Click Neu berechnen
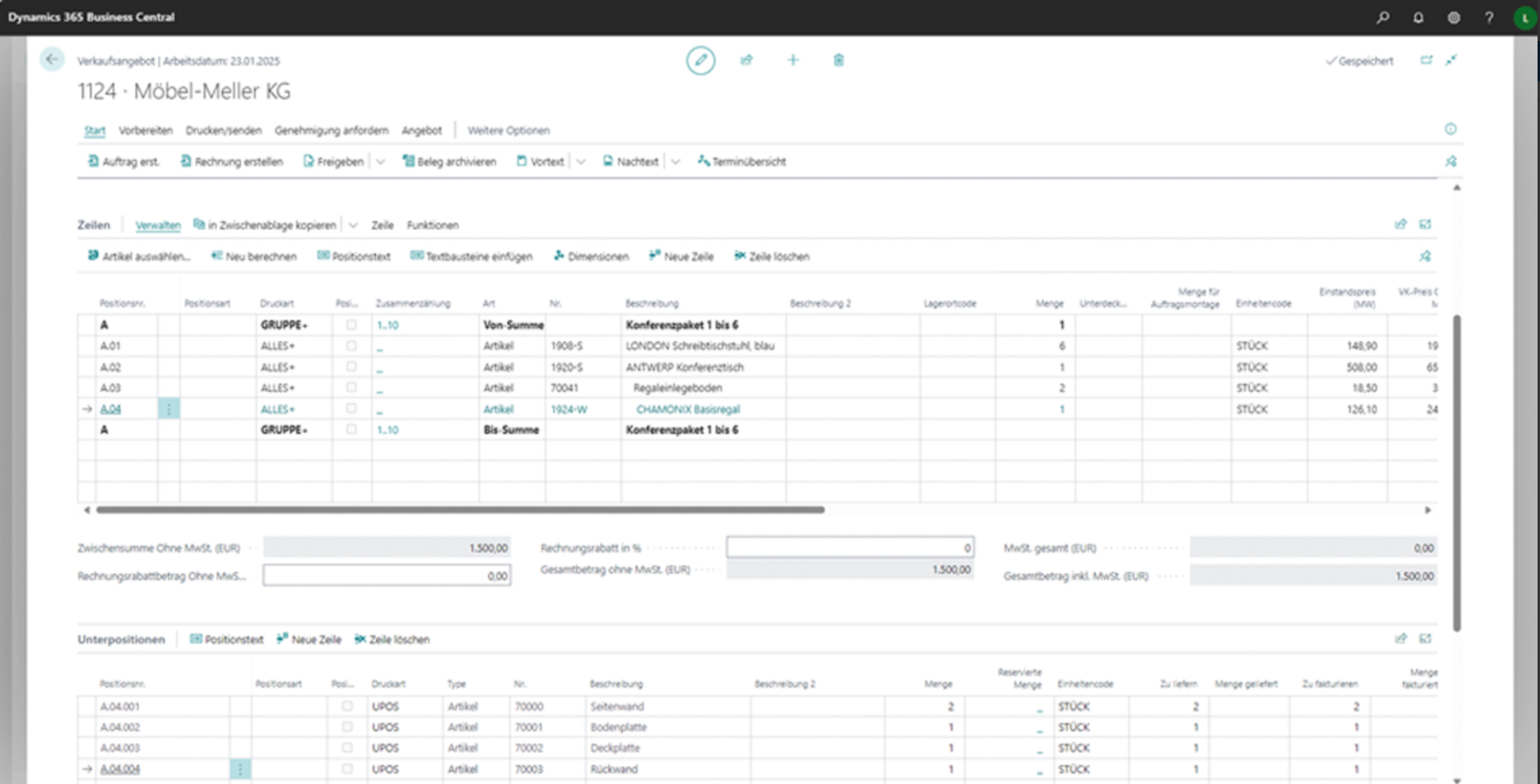Viewport: 1540px width, 784px height. (253, 257)
